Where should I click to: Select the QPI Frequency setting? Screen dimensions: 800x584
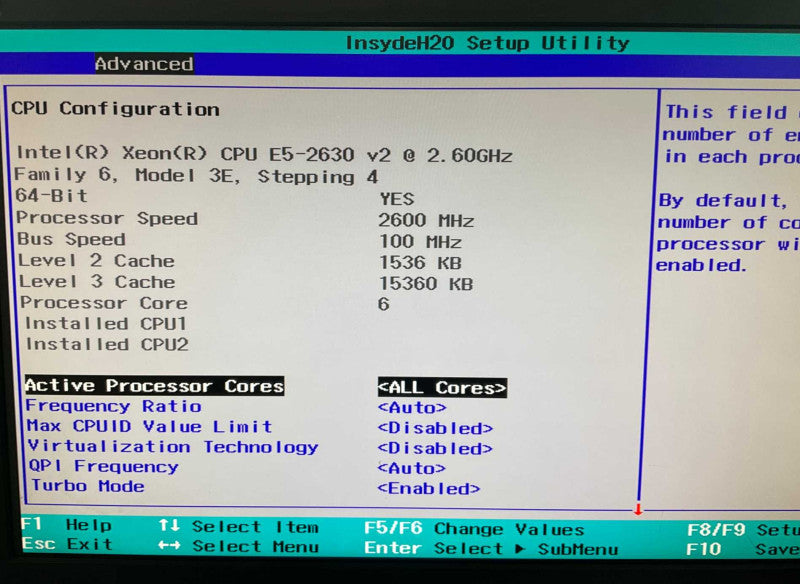104,466
